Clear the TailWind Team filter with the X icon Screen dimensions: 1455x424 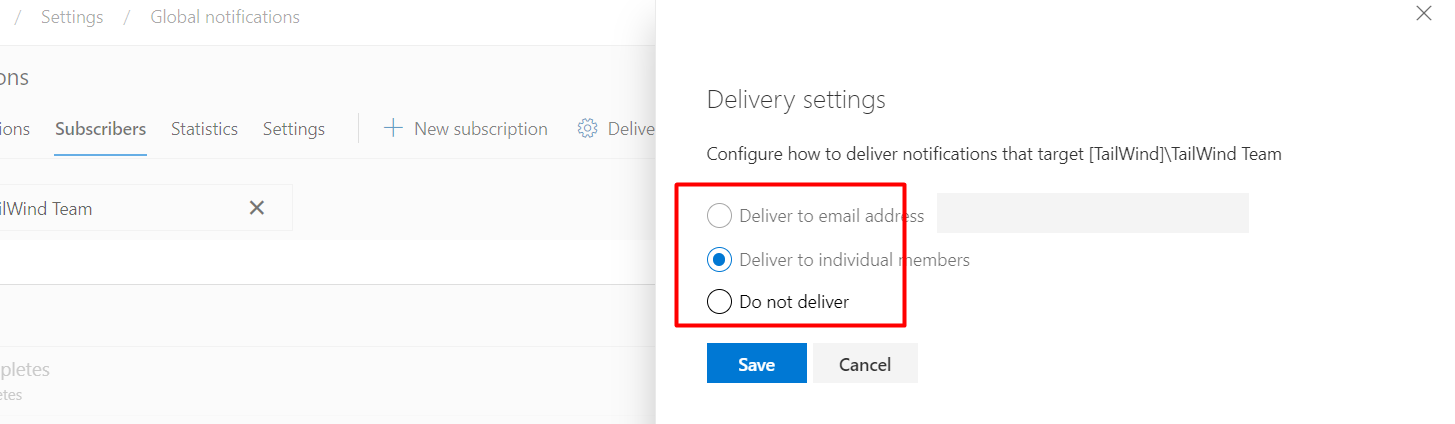(257, 208)
